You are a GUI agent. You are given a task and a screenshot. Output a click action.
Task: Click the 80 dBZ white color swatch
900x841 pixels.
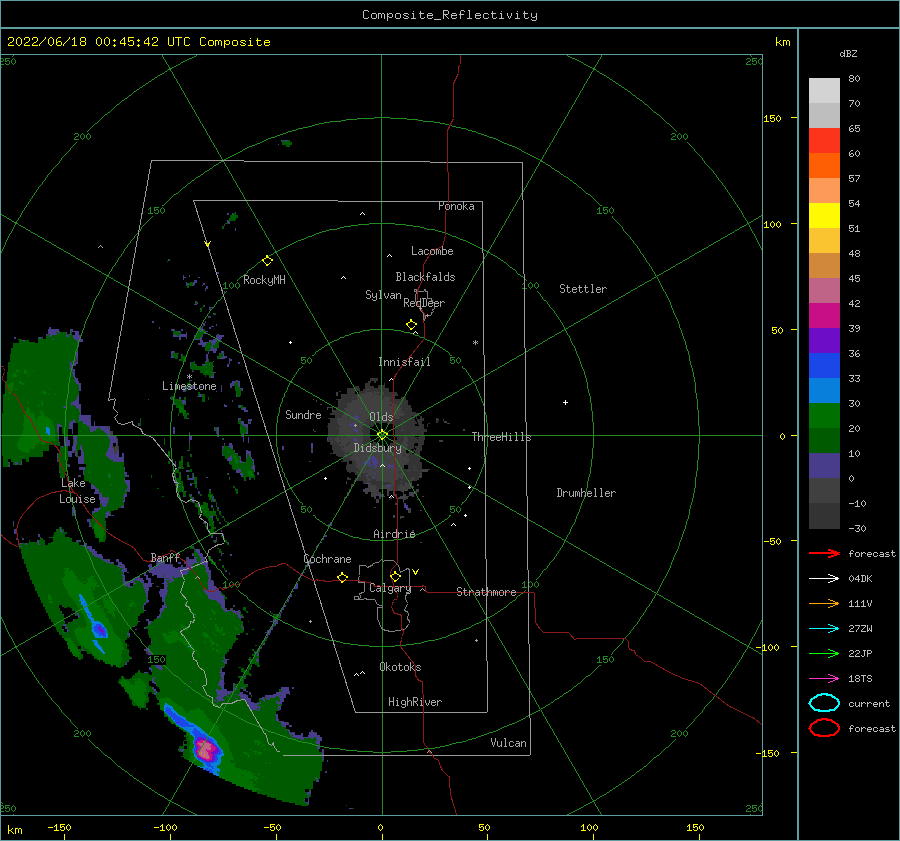[824, 91]
